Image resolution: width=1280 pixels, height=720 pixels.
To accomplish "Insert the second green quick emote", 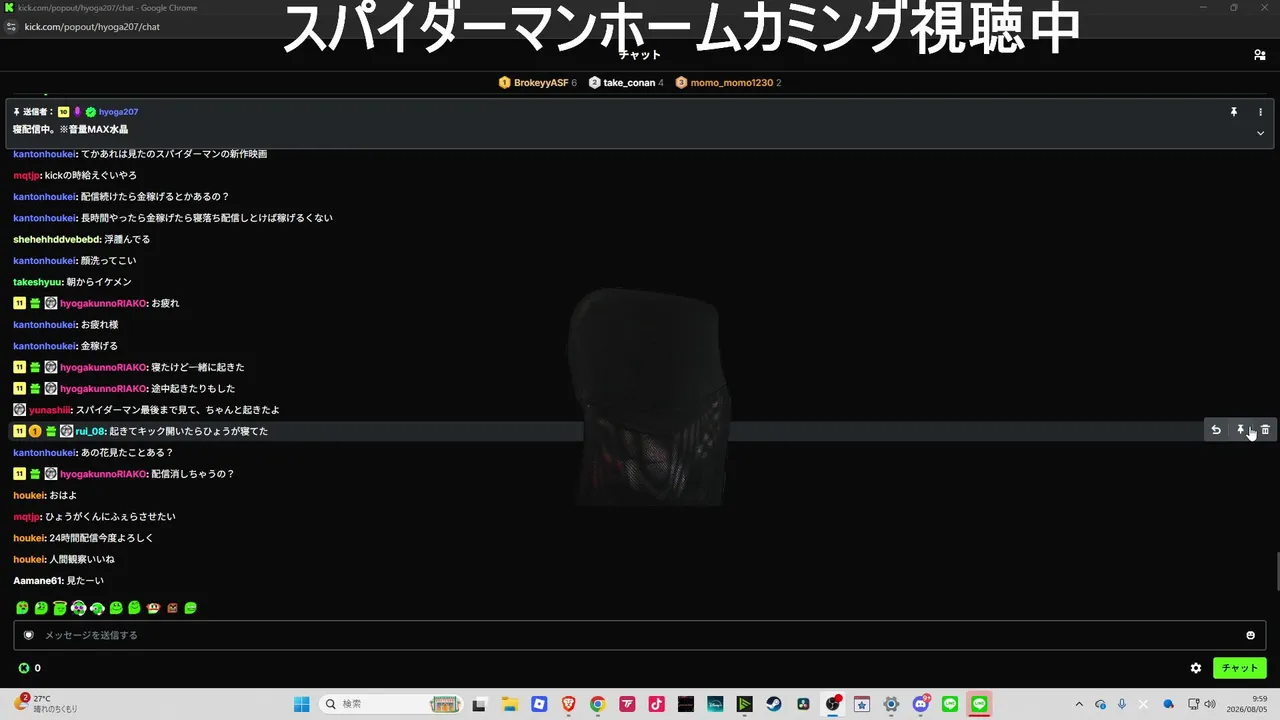I will click(41, 608).
